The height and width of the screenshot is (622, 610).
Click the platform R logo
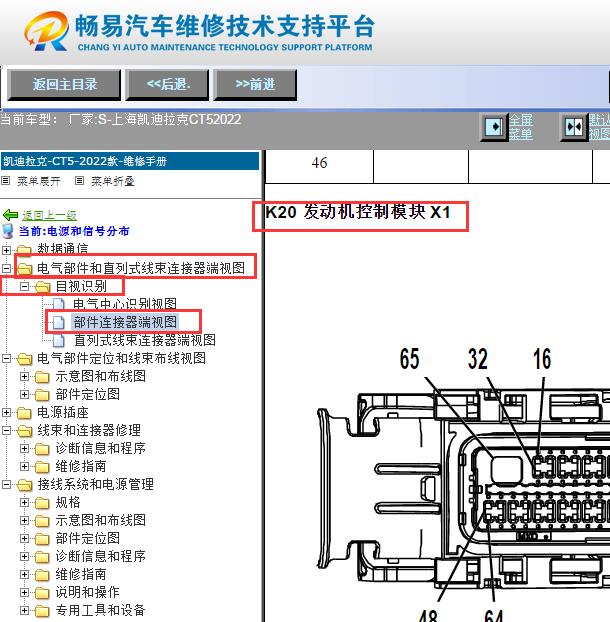[46, 31]
